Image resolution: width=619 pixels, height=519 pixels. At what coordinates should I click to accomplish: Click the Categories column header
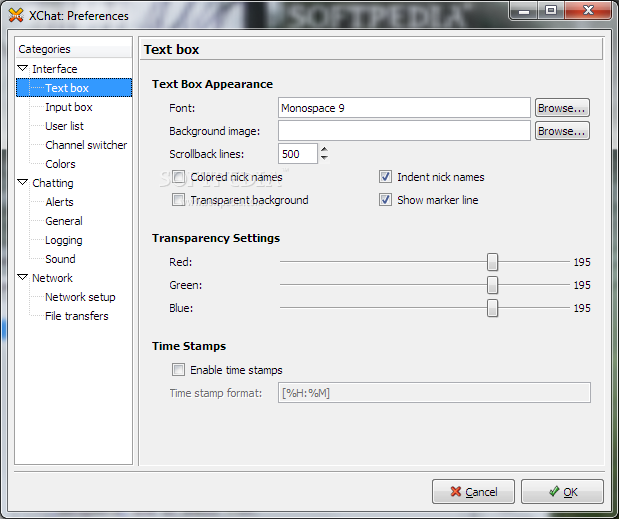point(74,49)
